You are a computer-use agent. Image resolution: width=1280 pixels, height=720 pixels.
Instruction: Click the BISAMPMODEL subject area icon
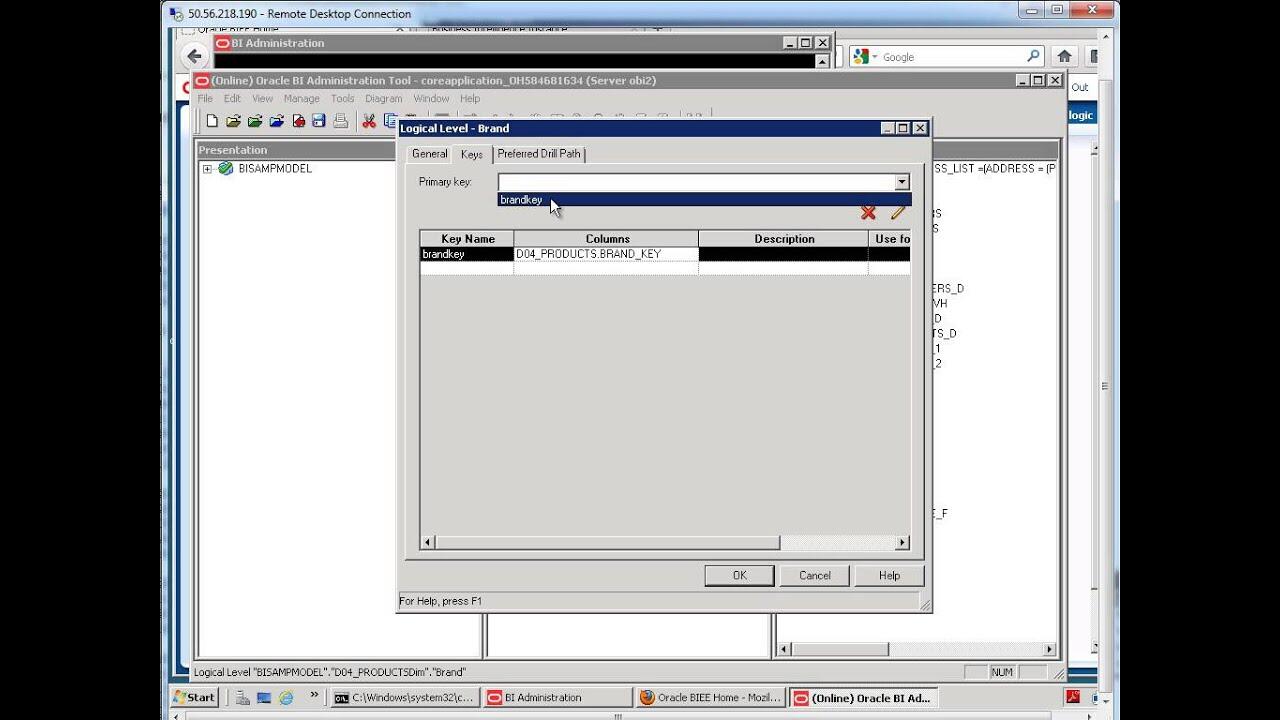(x=226, y=168)
